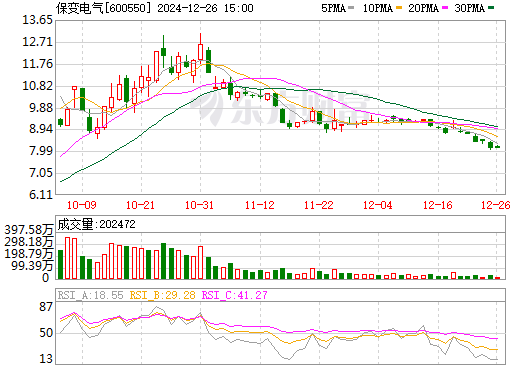Viewport: 520px width, 365px height.
Task: Click the RSI_C:41.27 indicator label
Action: click(x=235, y=295)
